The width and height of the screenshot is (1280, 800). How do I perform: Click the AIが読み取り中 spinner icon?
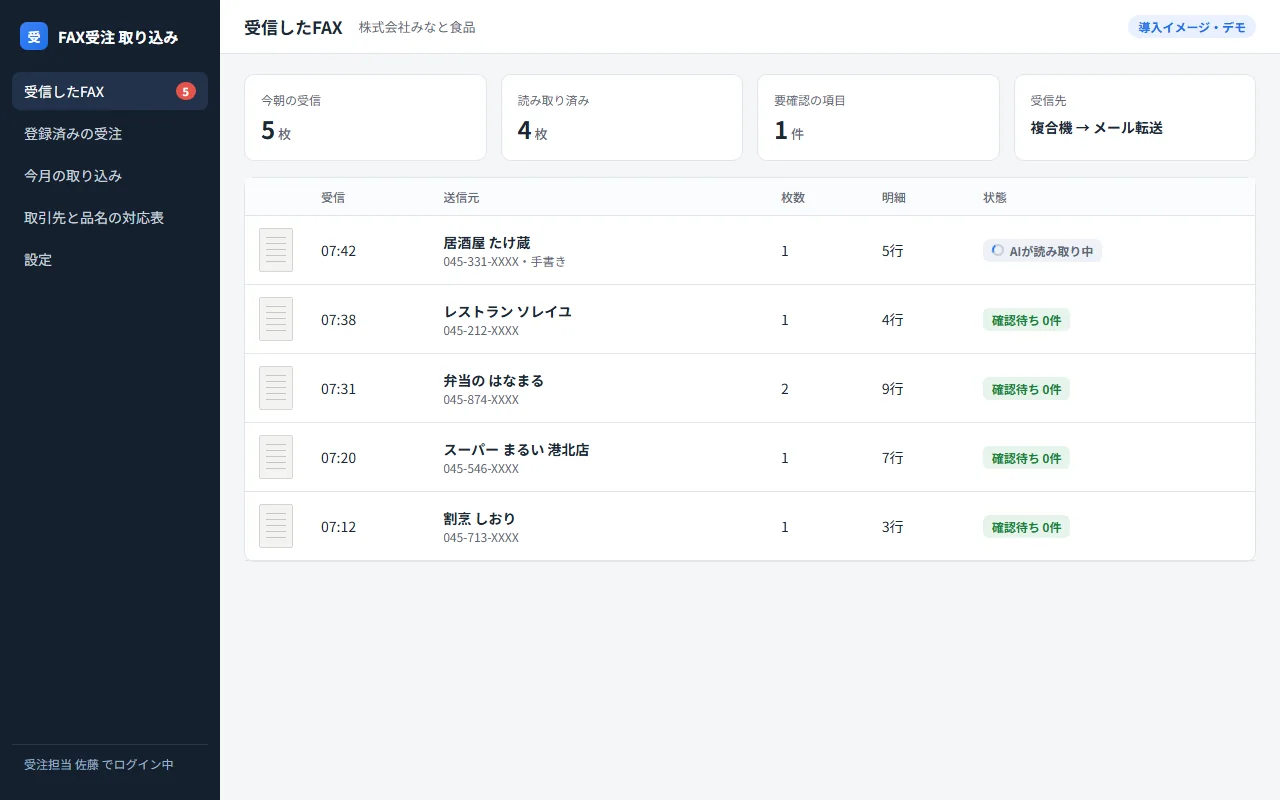click(x=997, y=250)
